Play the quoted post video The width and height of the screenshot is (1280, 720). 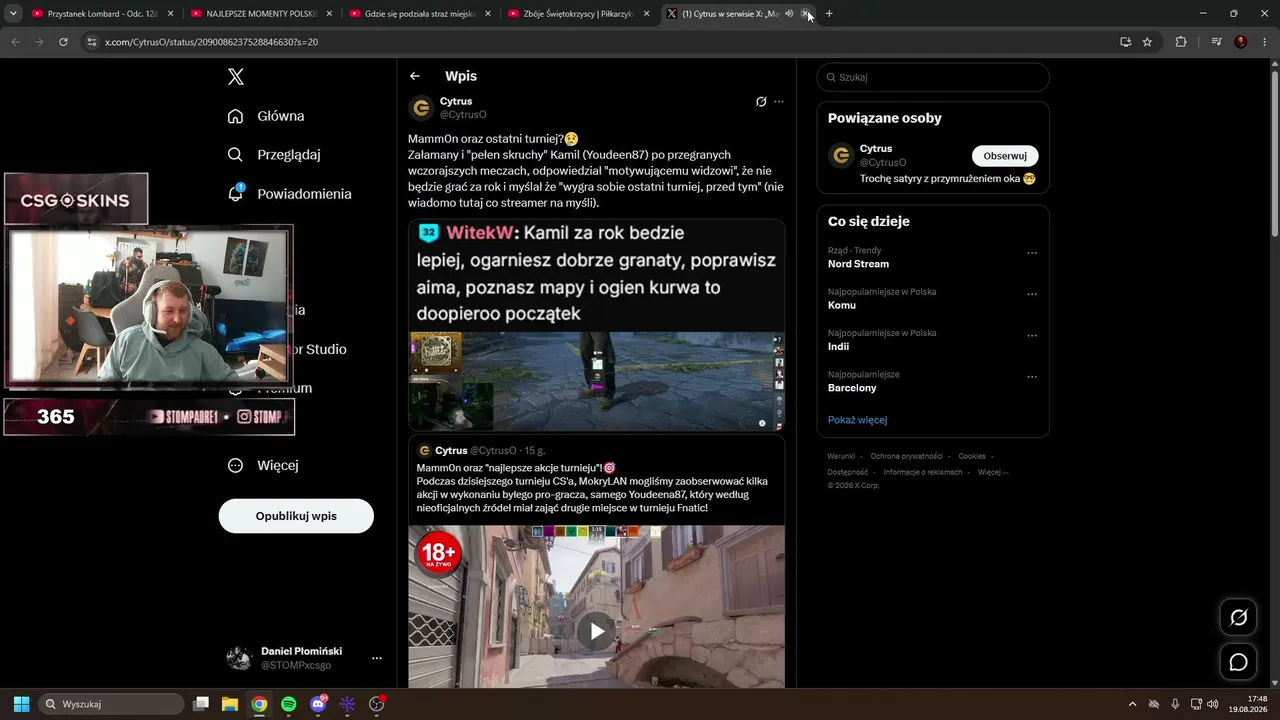pyautogui.click(x=597, y=631)
